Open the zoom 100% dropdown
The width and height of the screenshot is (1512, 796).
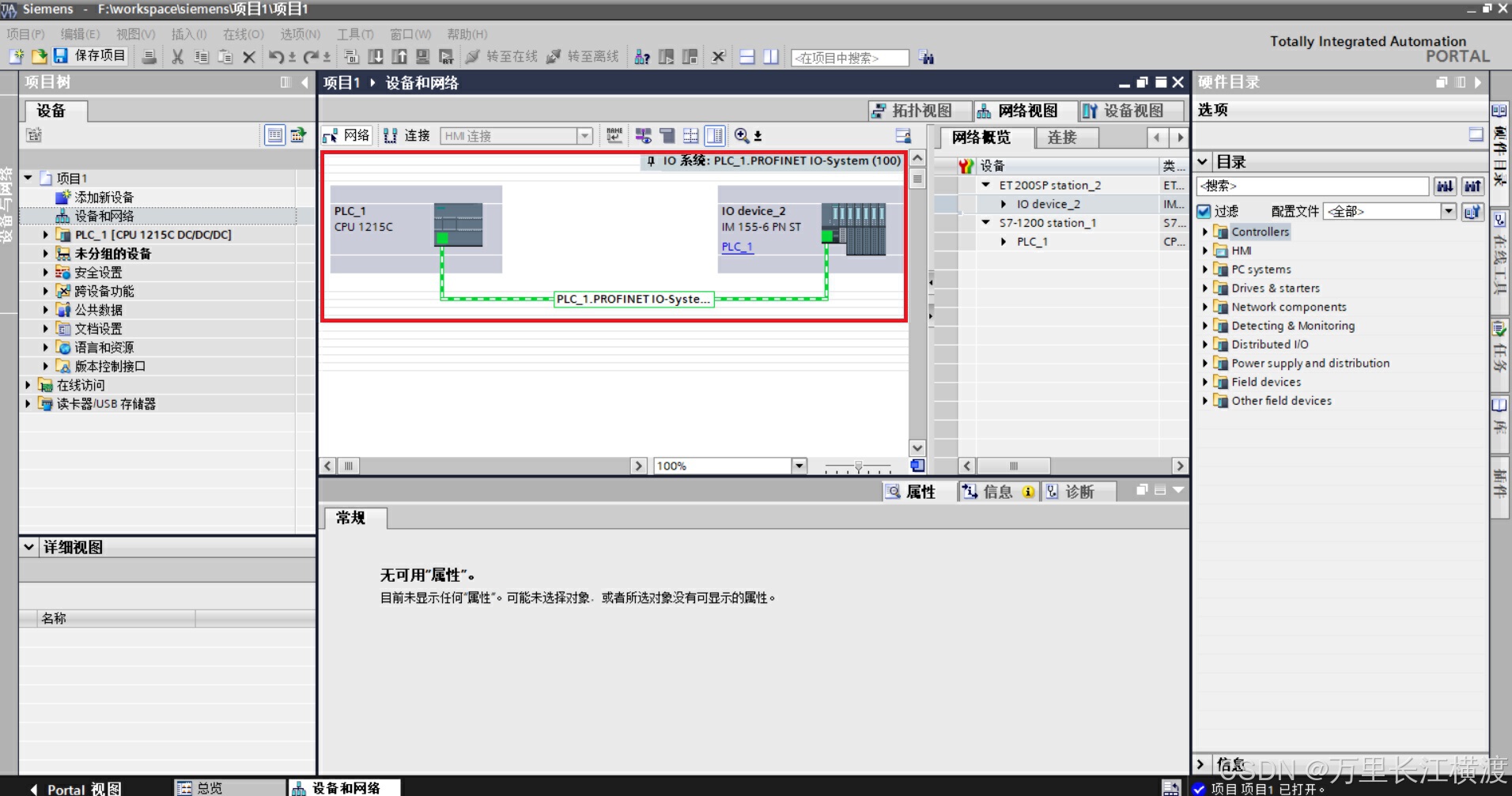(x=799, y=466)
